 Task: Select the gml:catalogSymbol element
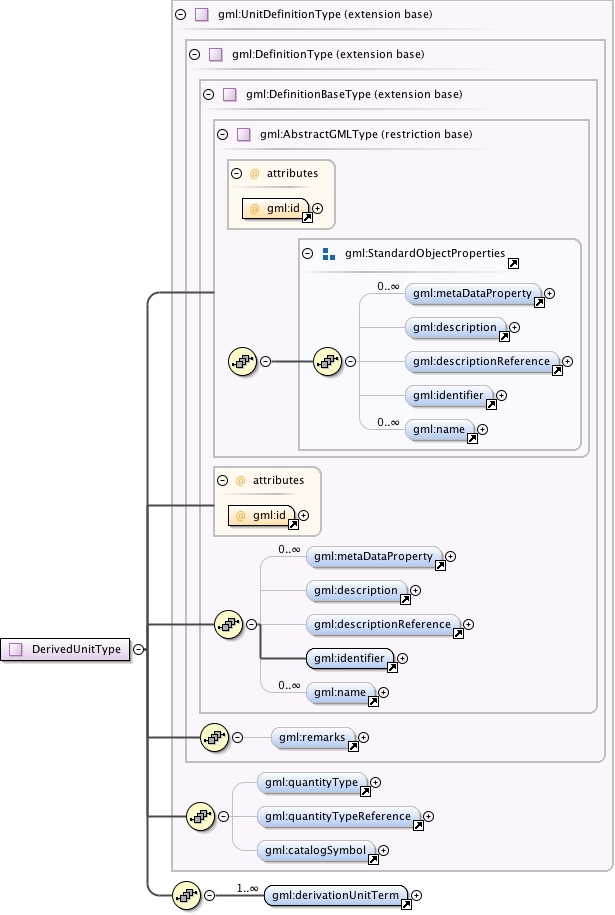[x=316, y=850]
